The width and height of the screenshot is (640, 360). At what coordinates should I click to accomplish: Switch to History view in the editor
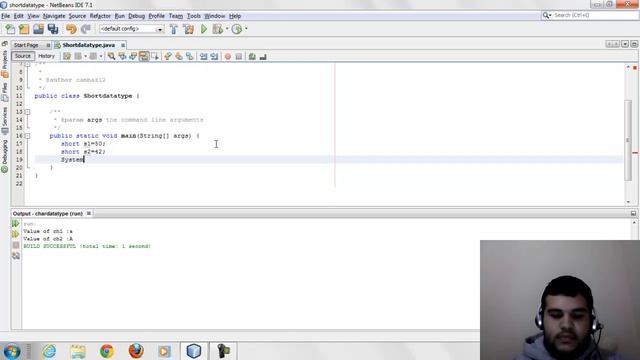[x=46, y=56]
